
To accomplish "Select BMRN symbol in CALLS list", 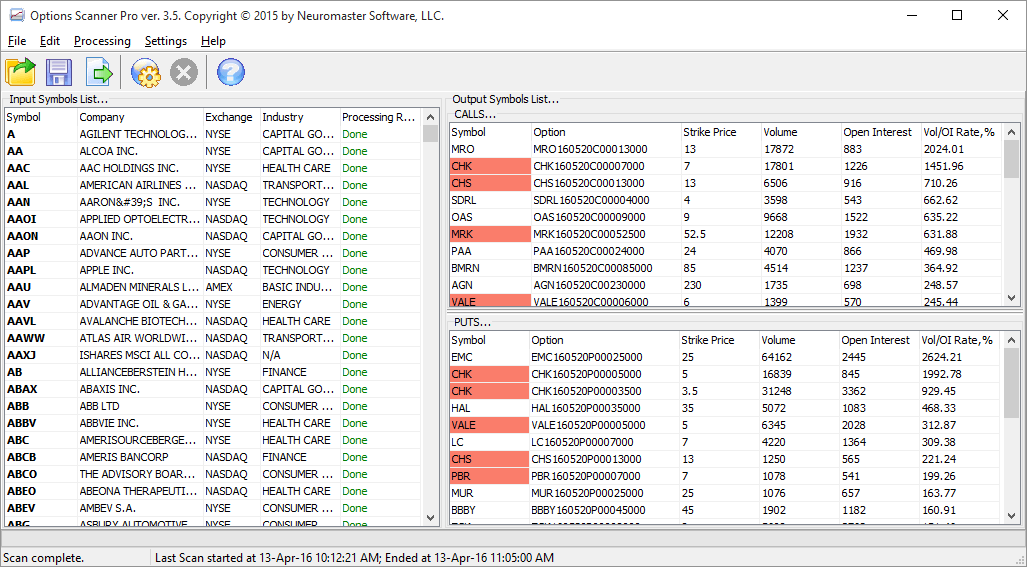I will (x=490, y=268).
